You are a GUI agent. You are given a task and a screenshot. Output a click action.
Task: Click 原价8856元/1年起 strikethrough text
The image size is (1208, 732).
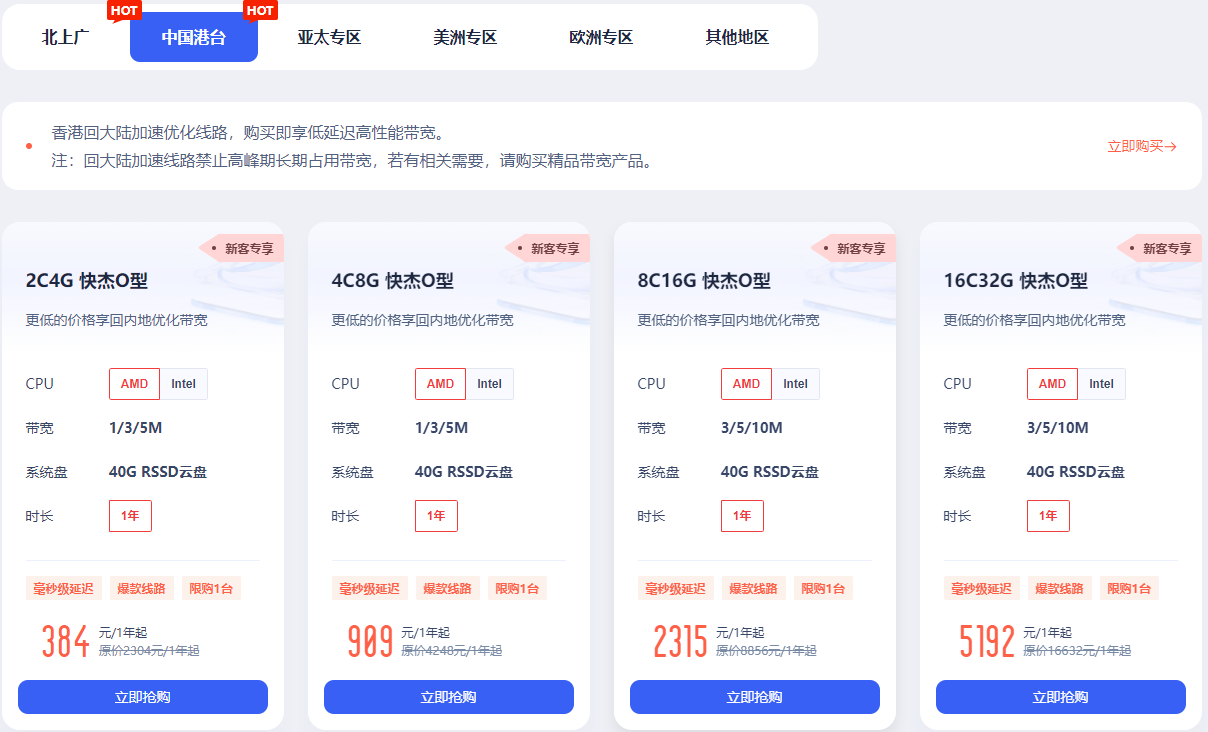point(766,651)
